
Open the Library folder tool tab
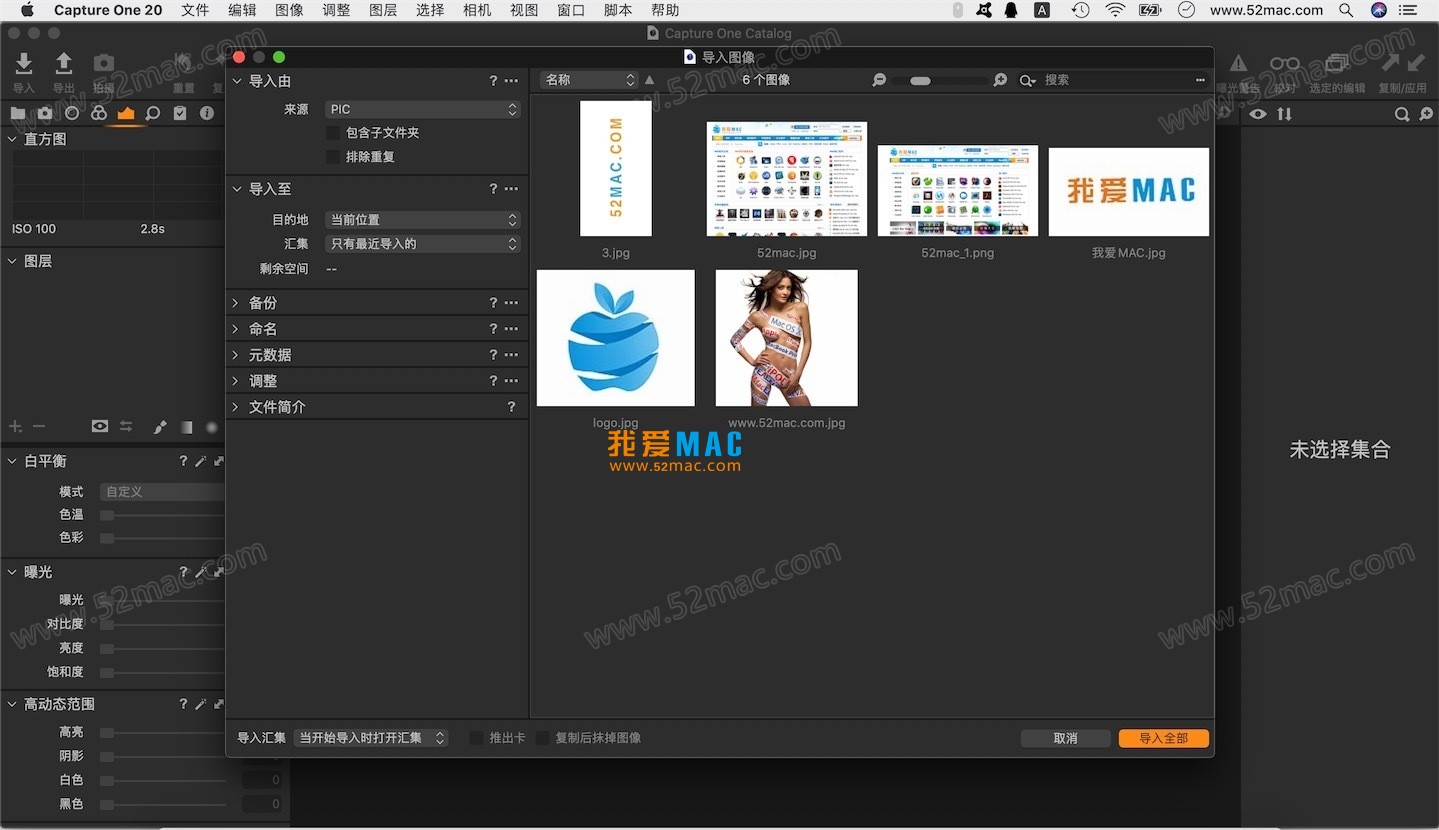tap(18, 113)
